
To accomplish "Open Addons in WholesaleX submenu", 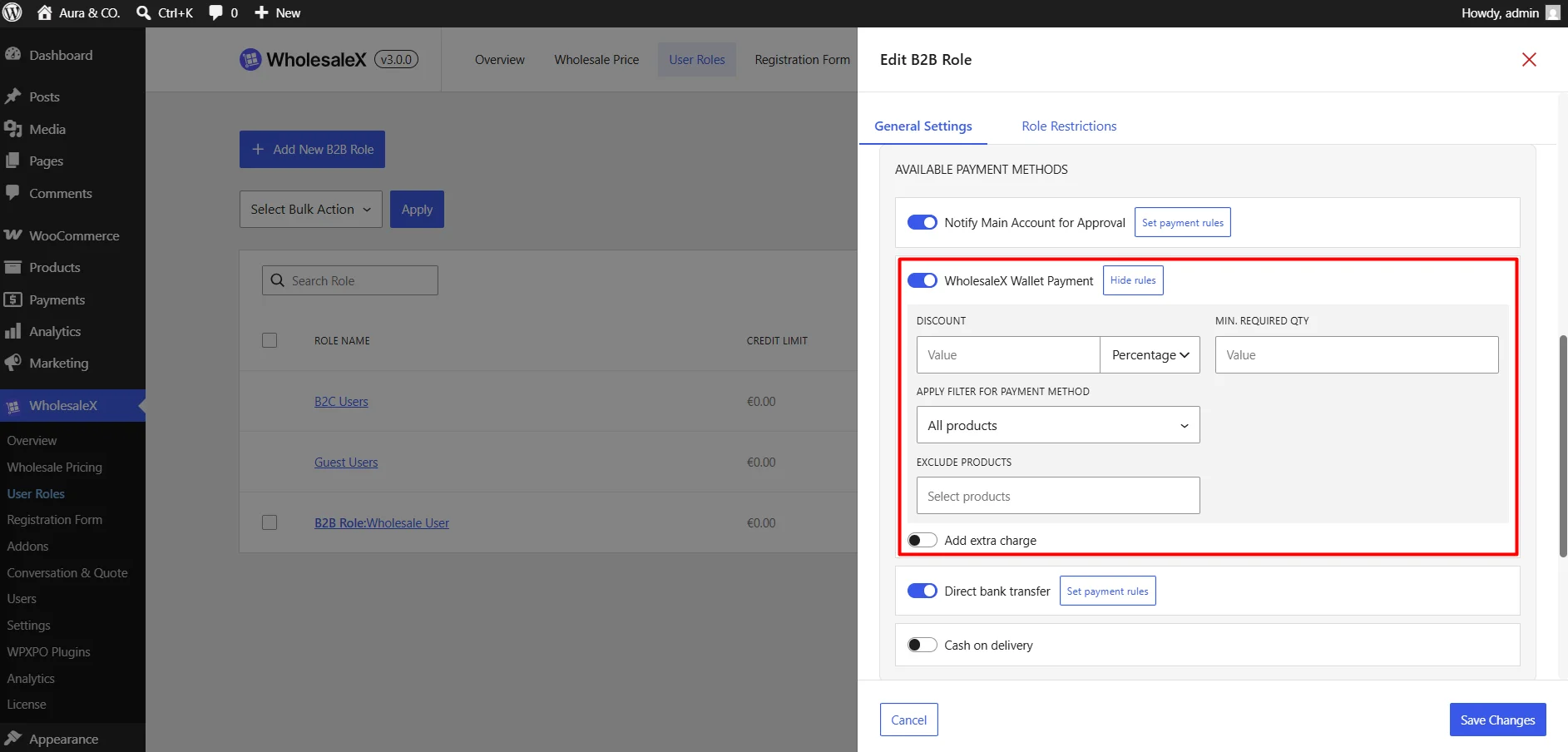I will pyautogui.click(x=27, y=547).
